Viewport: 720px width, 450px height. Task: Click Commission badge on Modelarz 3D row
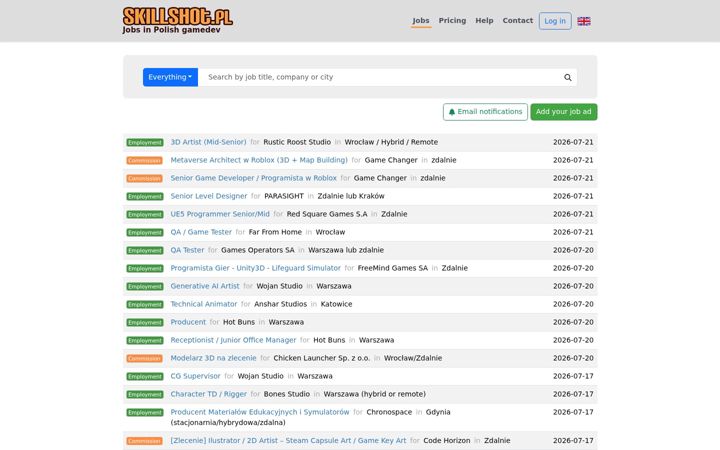pos(144,358)
